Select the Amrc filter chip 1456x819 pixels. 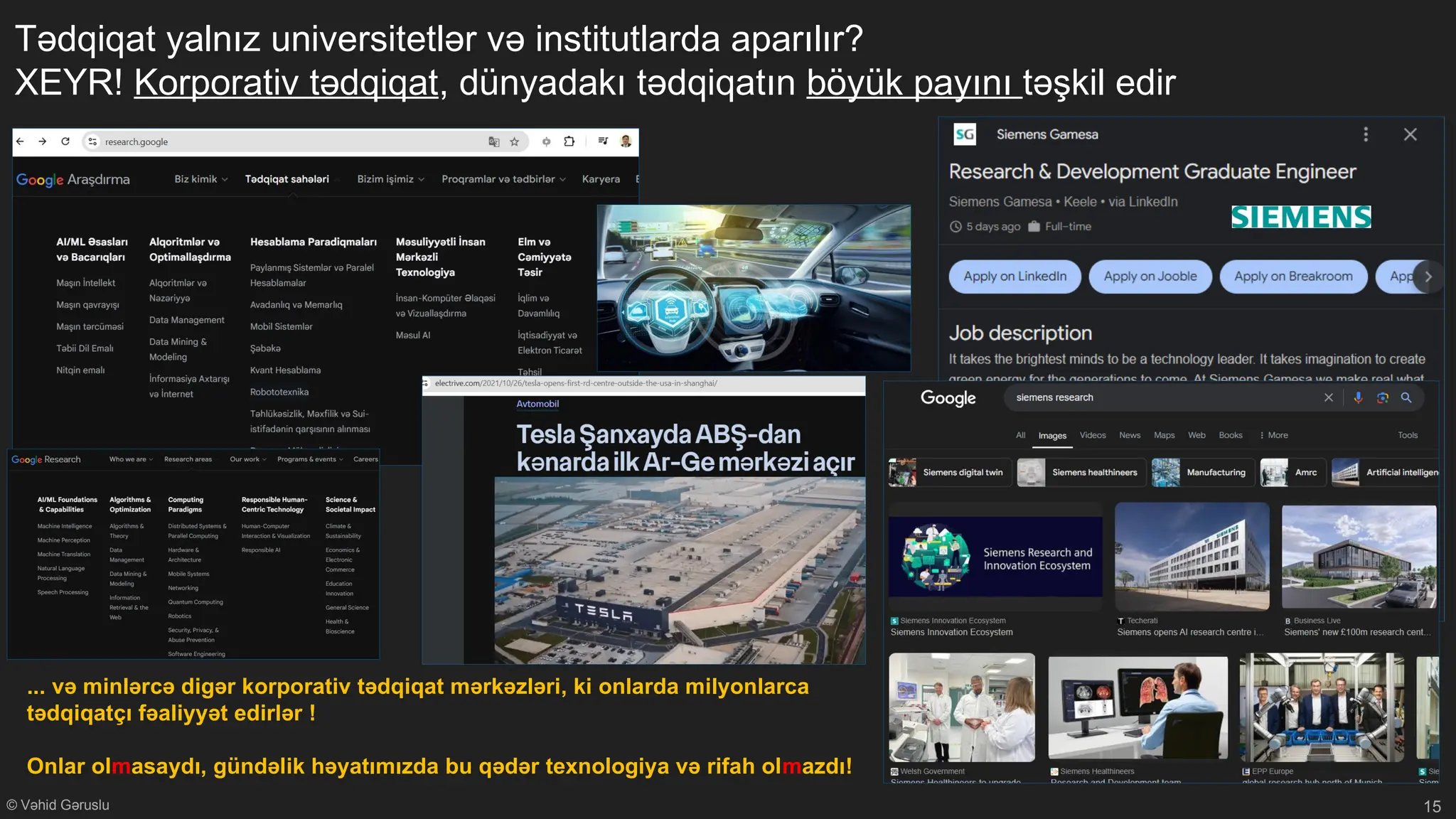click(1293, 472)
